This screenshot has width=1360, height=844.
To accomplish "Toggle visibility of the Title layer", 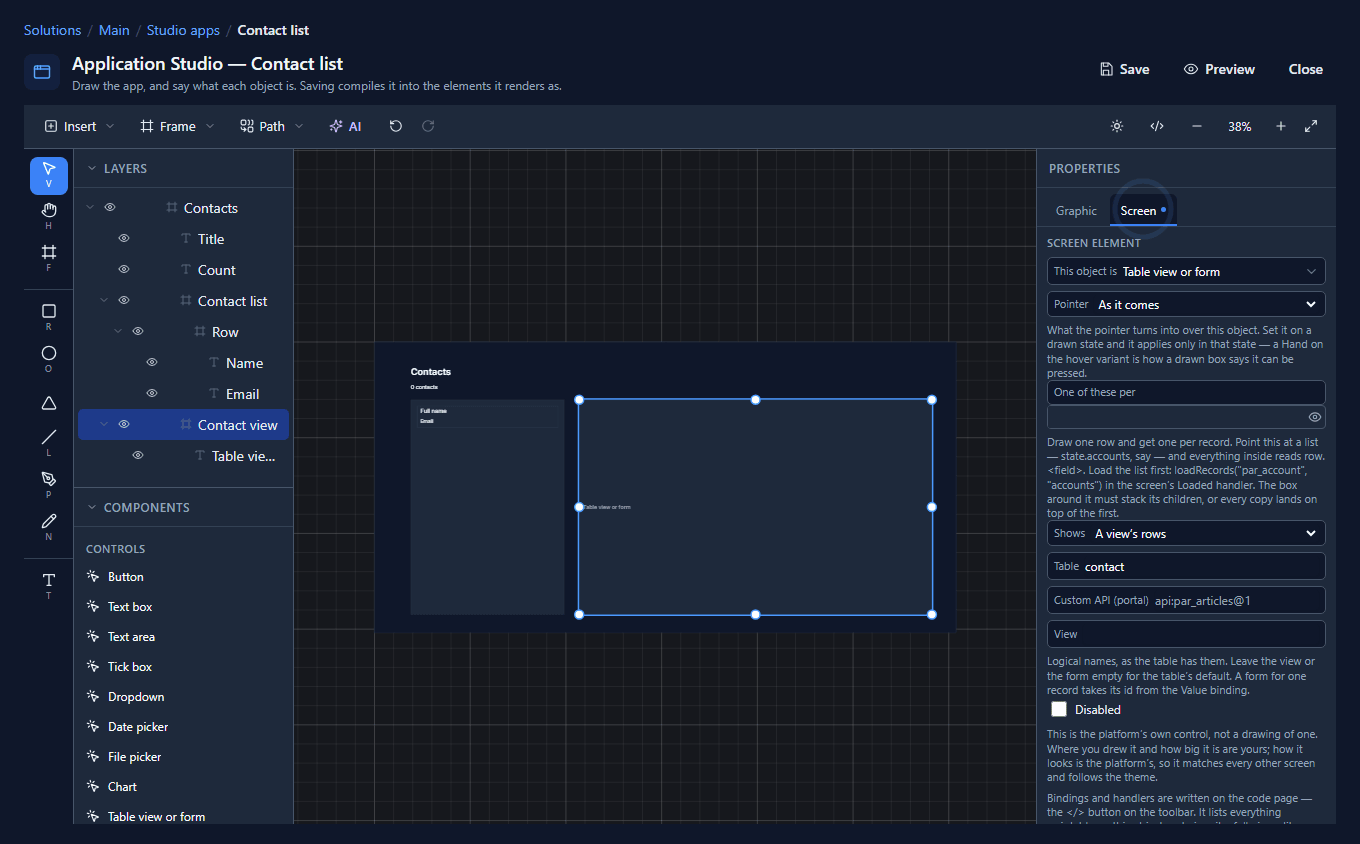I will click(x=124, y=239).
